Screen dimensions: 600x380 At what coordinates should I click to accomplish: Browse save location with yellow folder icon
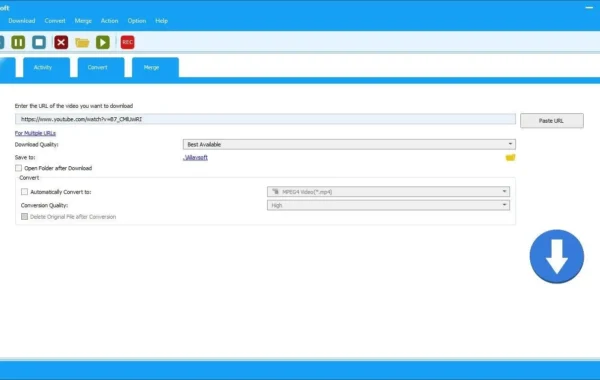(x=510, y=158)
